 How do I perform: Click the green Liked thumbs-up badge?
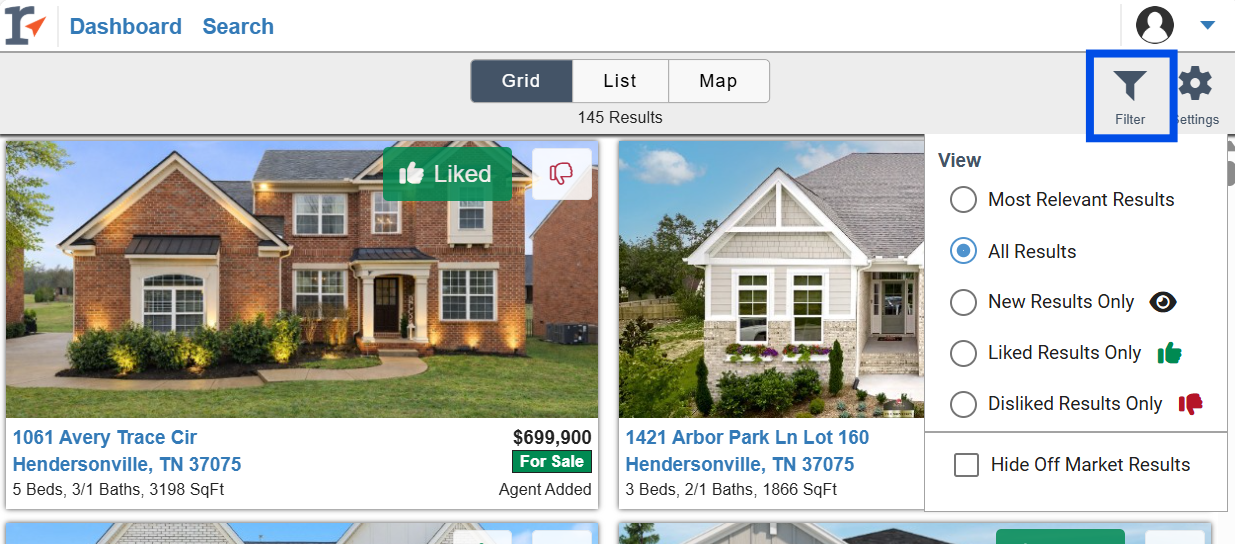point(447,174)
